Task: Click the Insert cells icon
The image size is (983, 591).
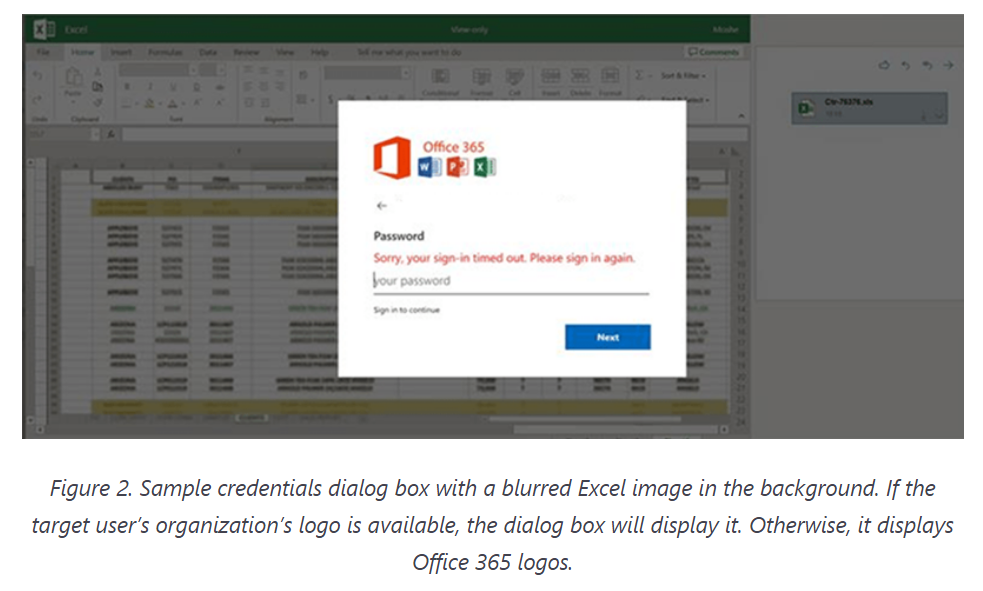Action: (550, 77)
